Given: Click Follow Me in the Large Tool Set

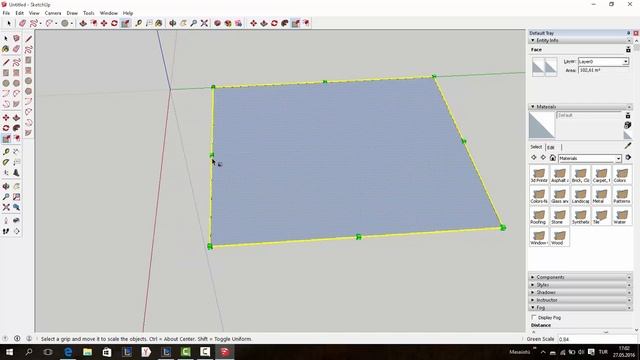Looking at the screenshot, I should (16, 128).
